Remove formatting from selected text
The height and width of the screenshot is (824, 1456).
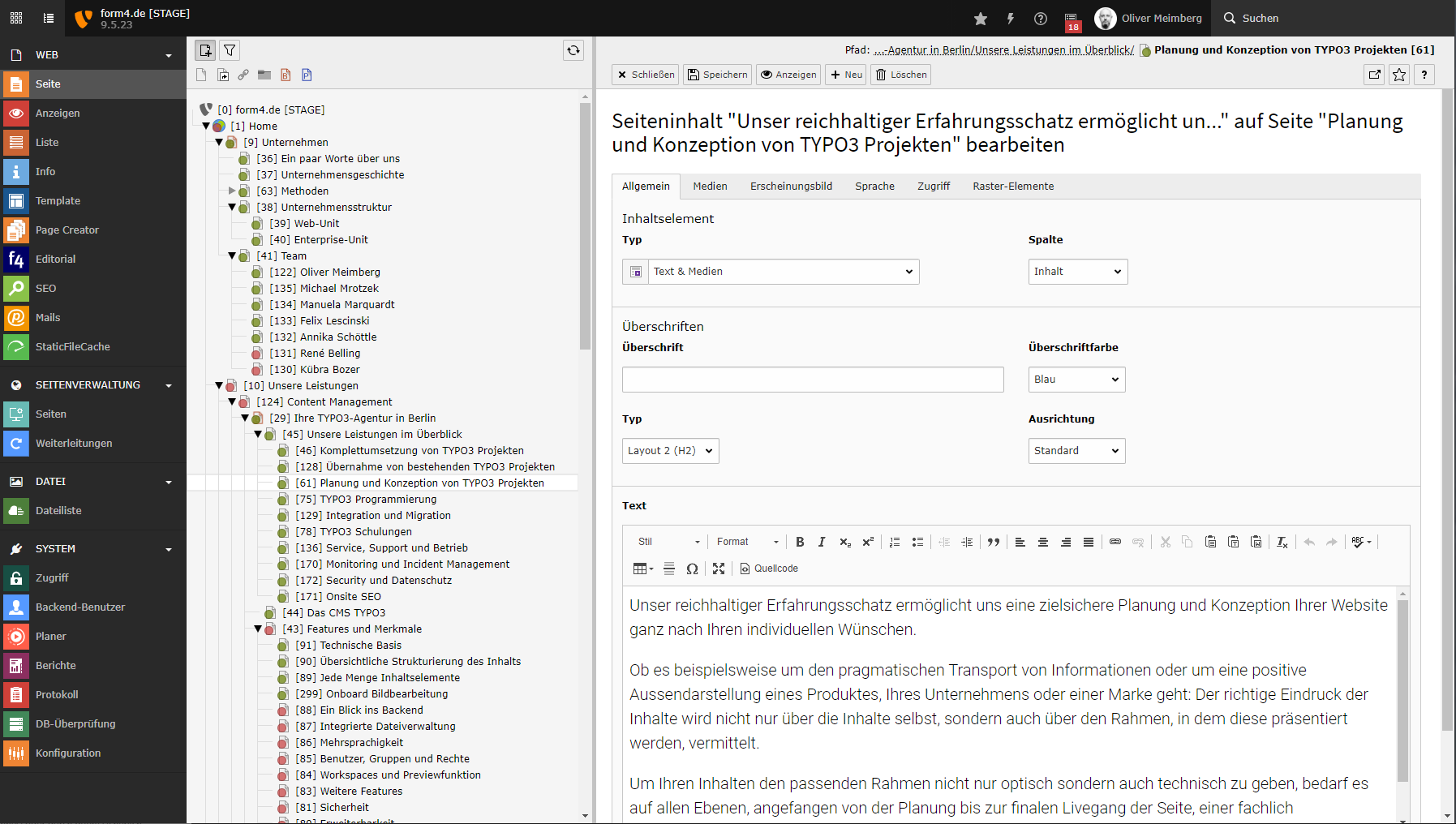pos(1282,542)
